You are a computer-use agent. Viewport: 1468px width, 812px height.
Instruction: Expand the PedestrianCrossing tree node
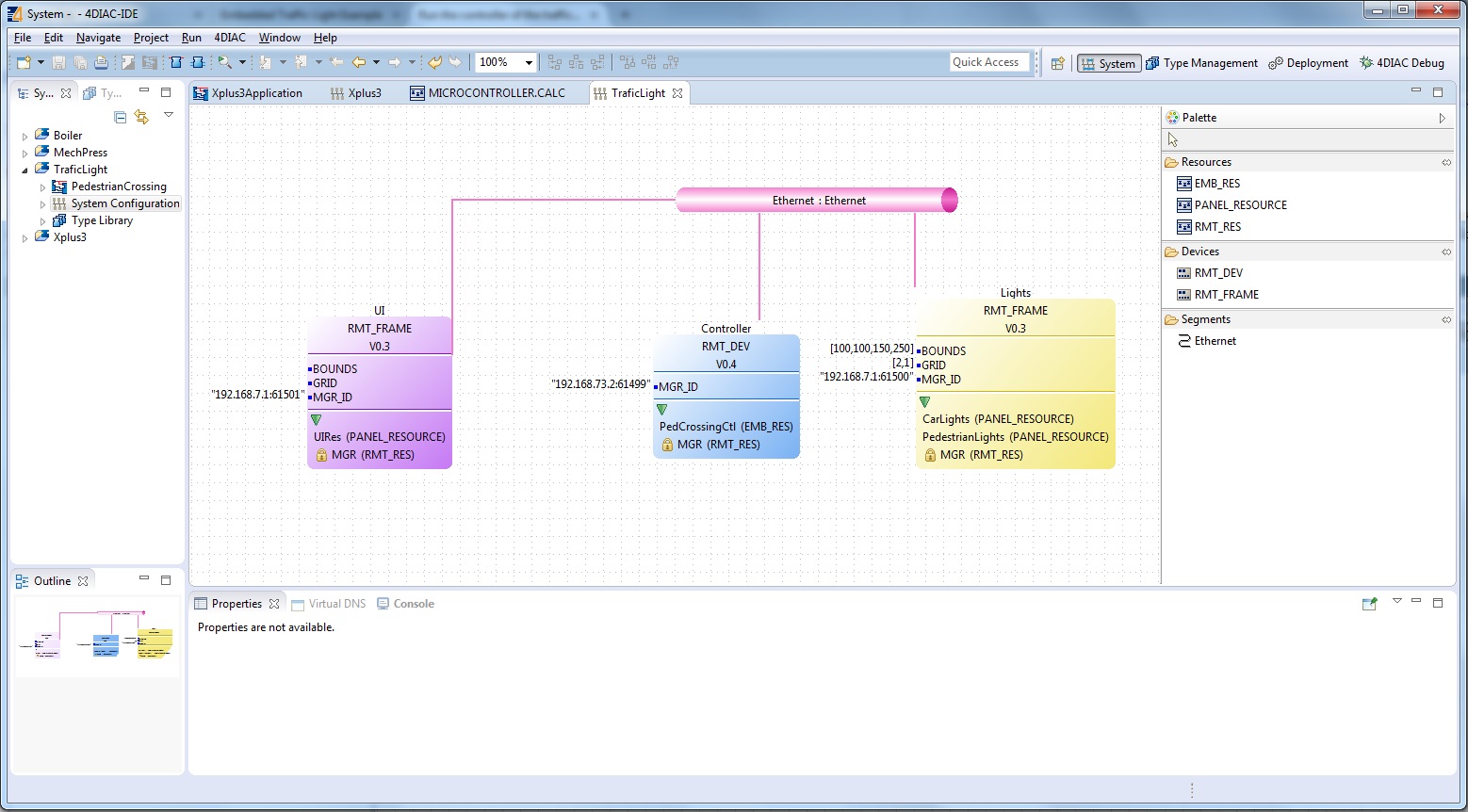(42, 187)
